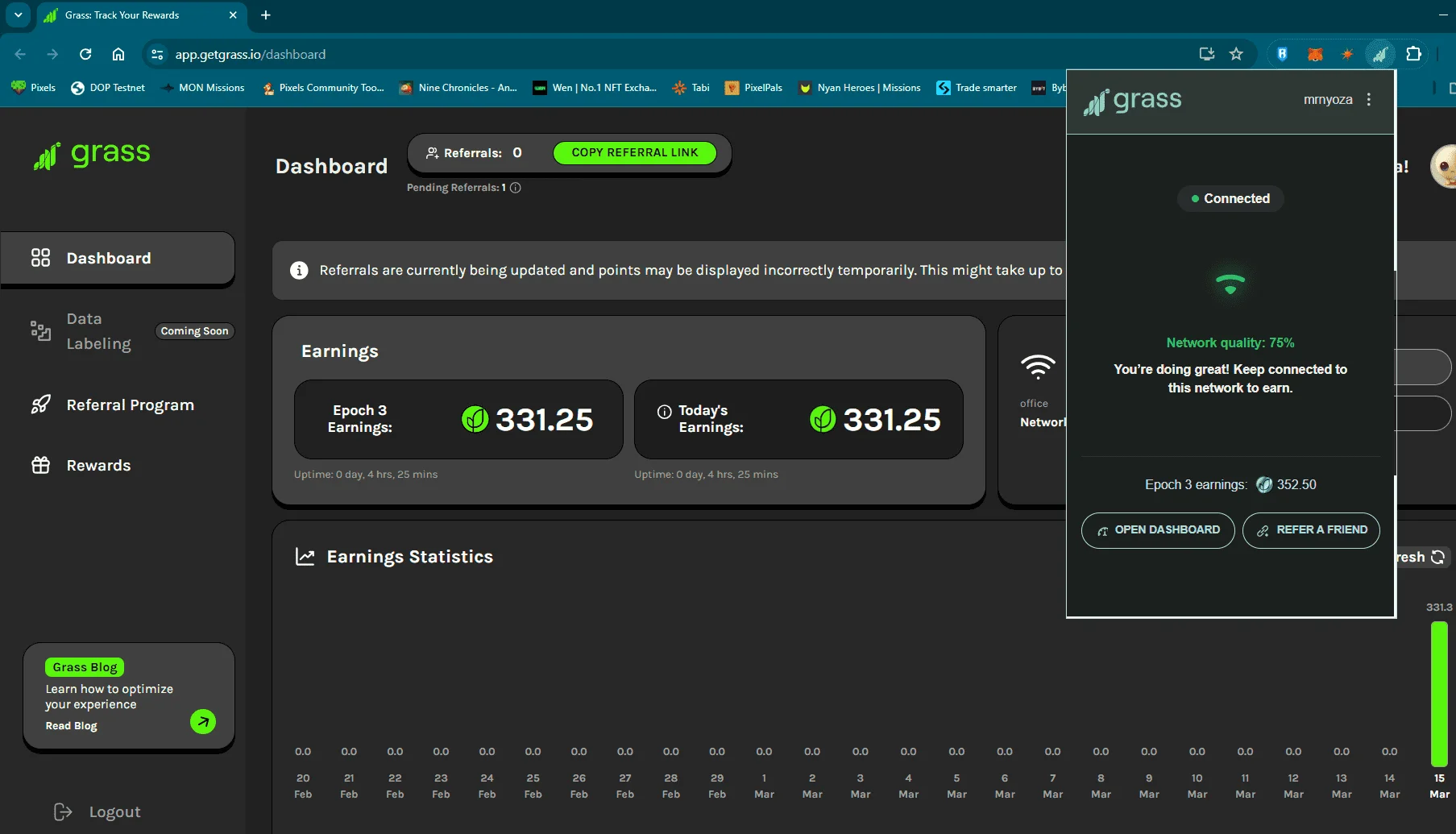Open the Wen | No.1 NFT Excha... bookmark

595,88
